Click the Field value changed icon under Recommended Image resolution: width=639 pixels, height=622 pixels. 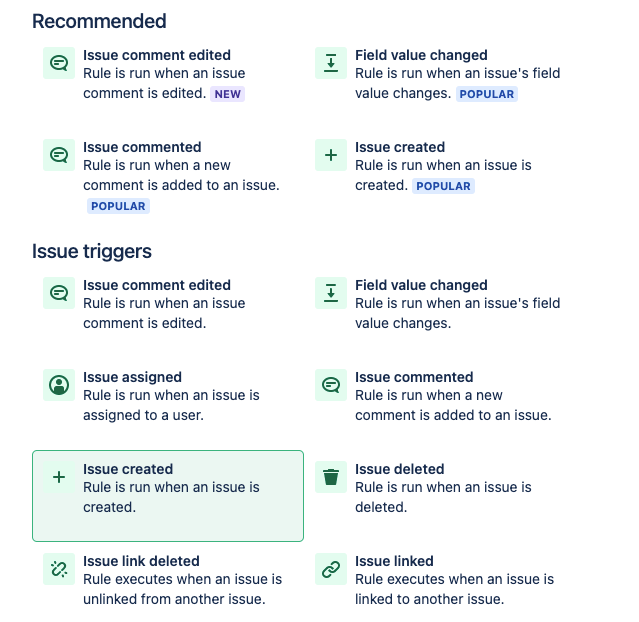pyautogui.click(x=331, y=63)
